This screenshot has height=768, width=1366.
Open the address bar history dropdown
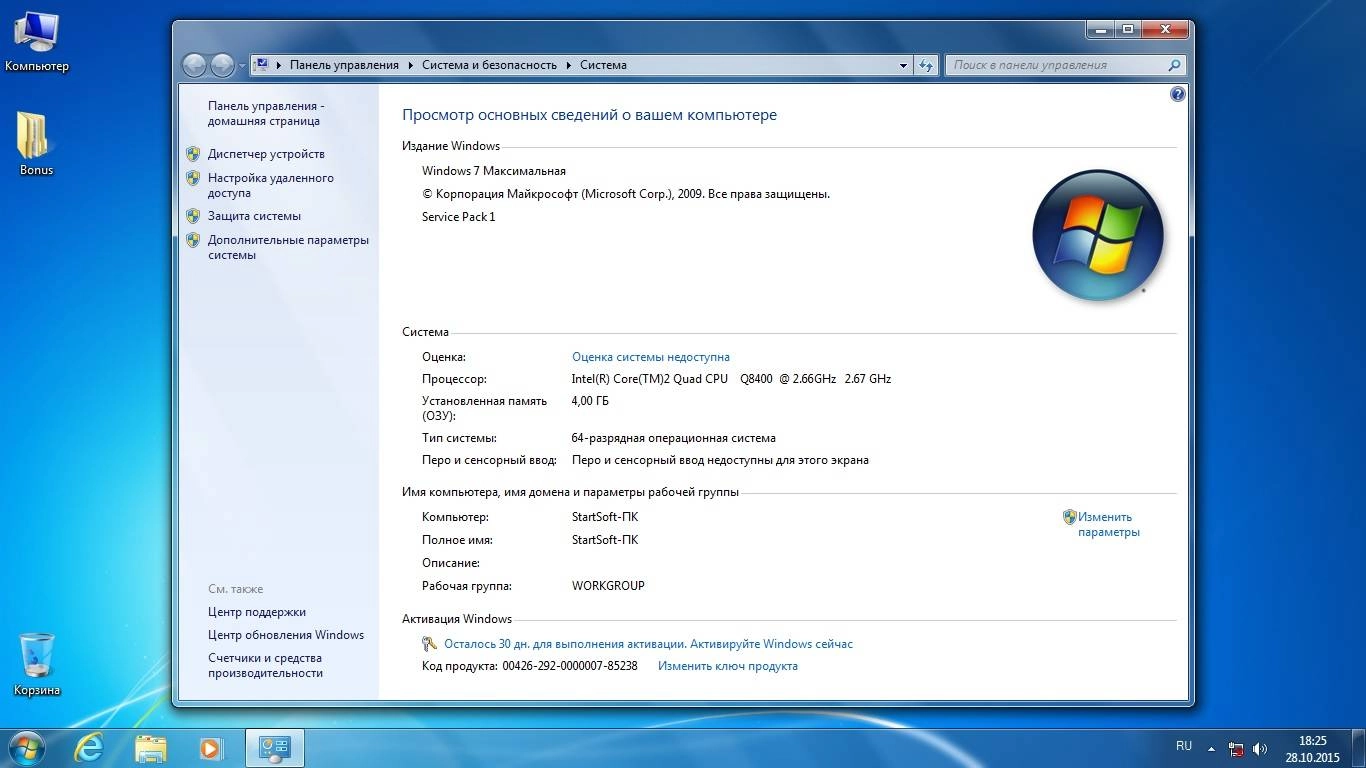903,65
